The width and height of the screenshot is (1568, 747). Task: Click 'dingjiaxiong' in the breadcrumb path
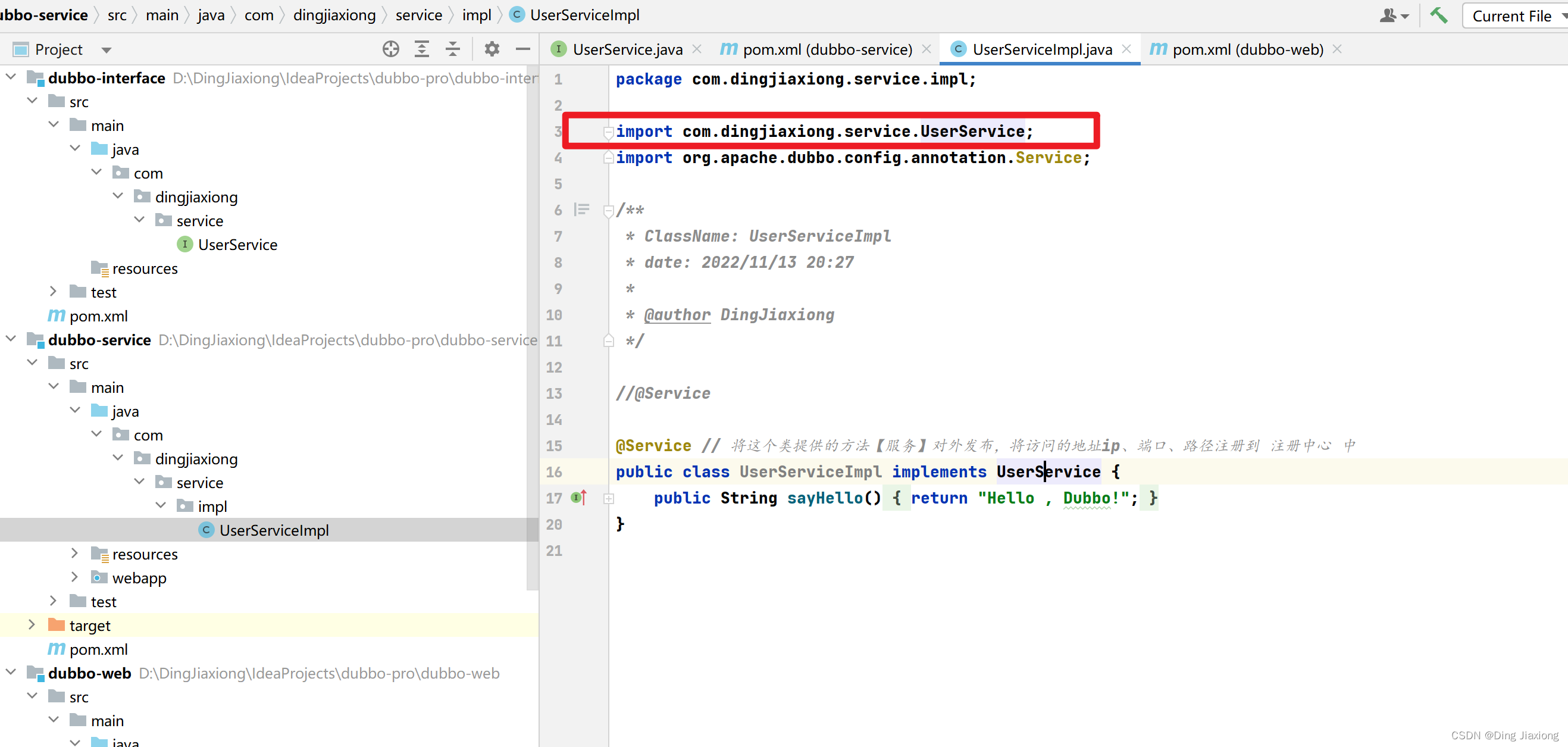pyautogui.click(x=334, y=15)
